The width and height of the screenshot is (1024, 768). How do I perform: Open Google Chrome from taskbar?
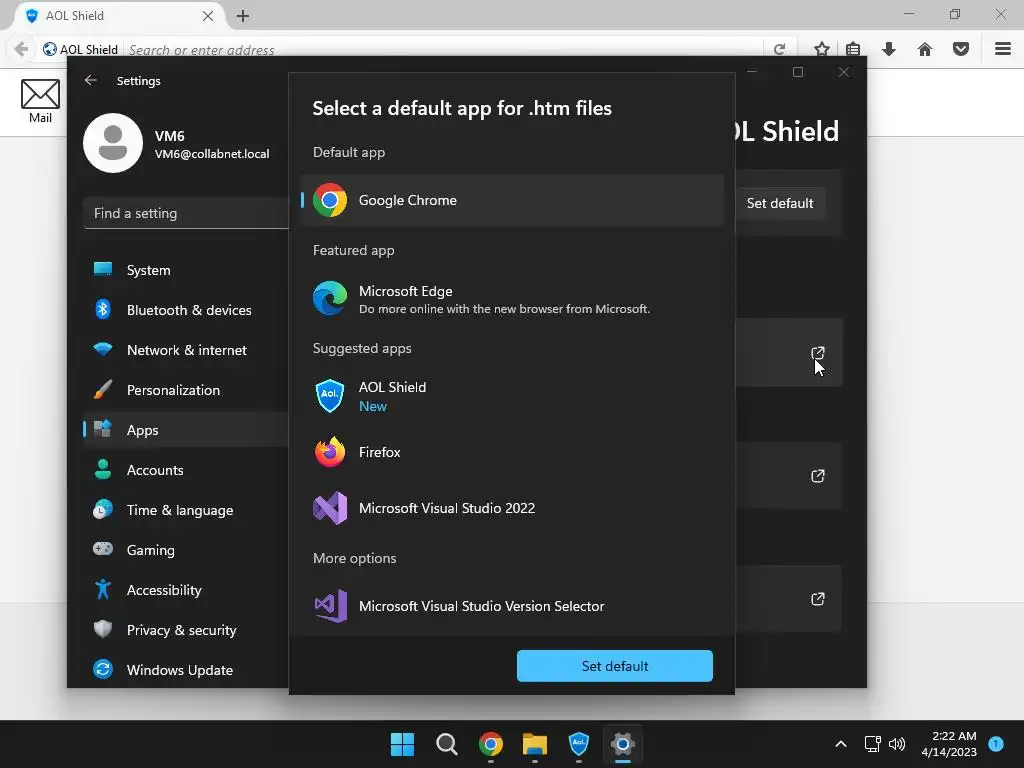click(x=491, y=744)
